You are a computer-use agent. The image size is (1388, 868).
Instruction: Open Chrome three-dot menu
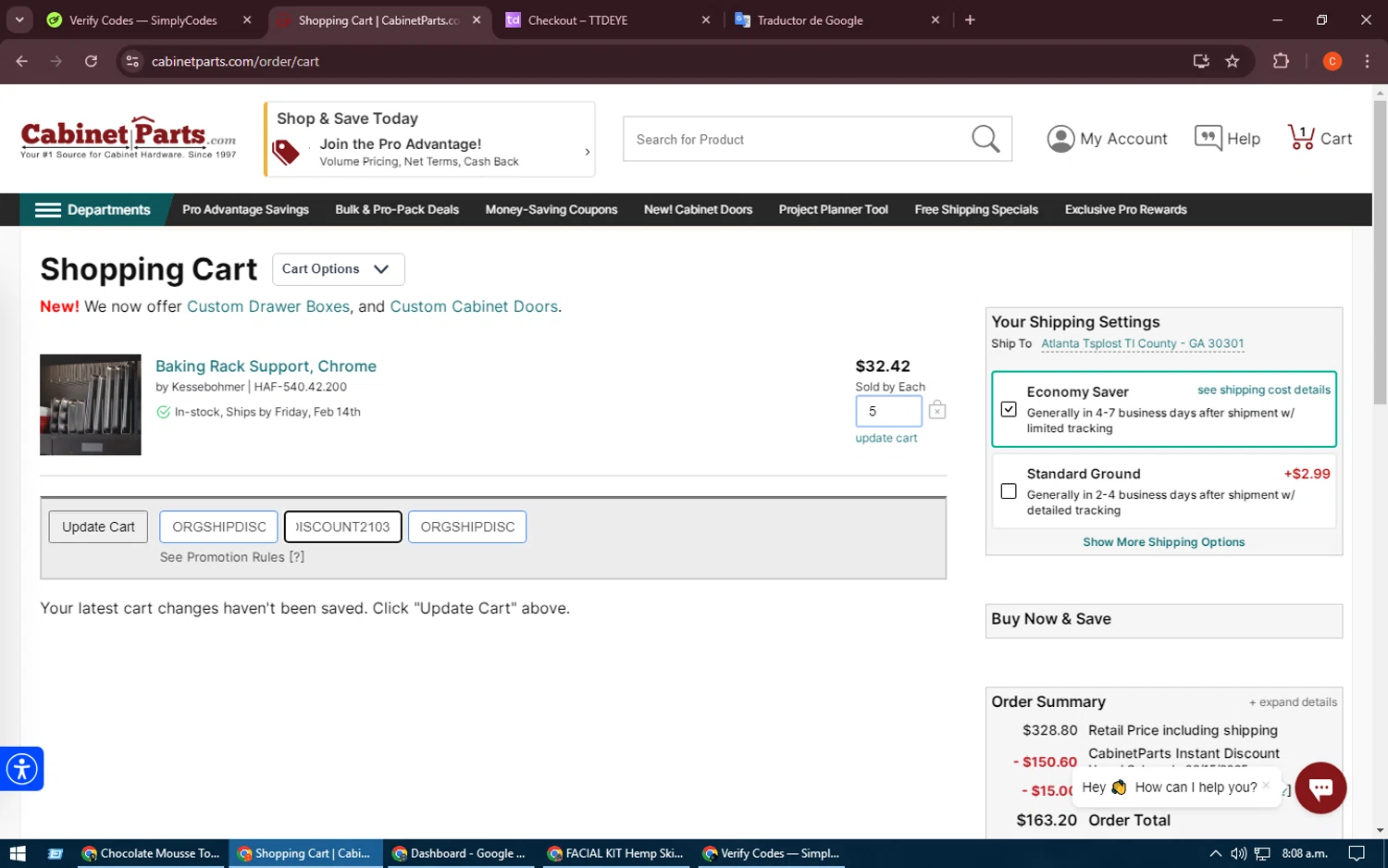pyautogui.click(x=1367, y=61)
